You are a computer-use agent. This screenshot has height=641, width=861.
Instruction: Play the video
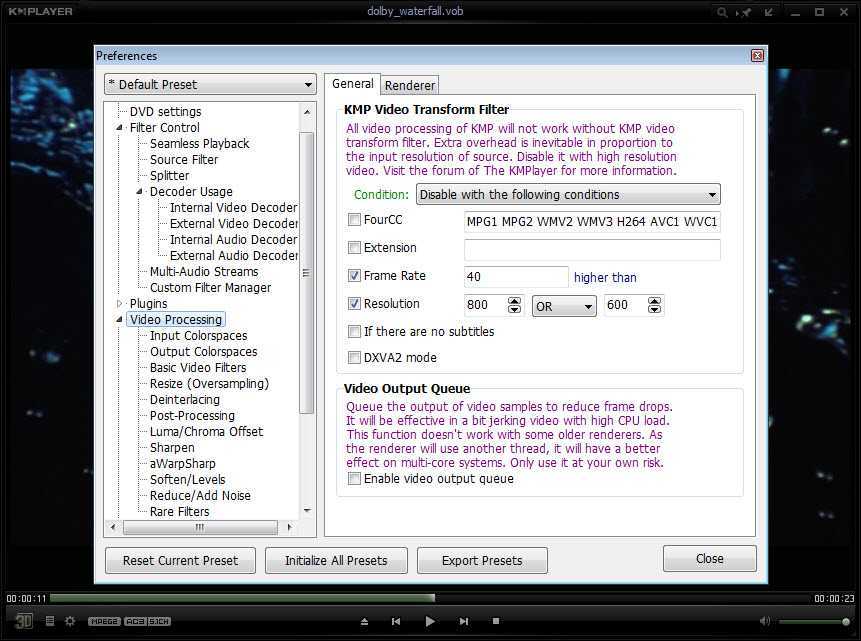tap(430, 621)
